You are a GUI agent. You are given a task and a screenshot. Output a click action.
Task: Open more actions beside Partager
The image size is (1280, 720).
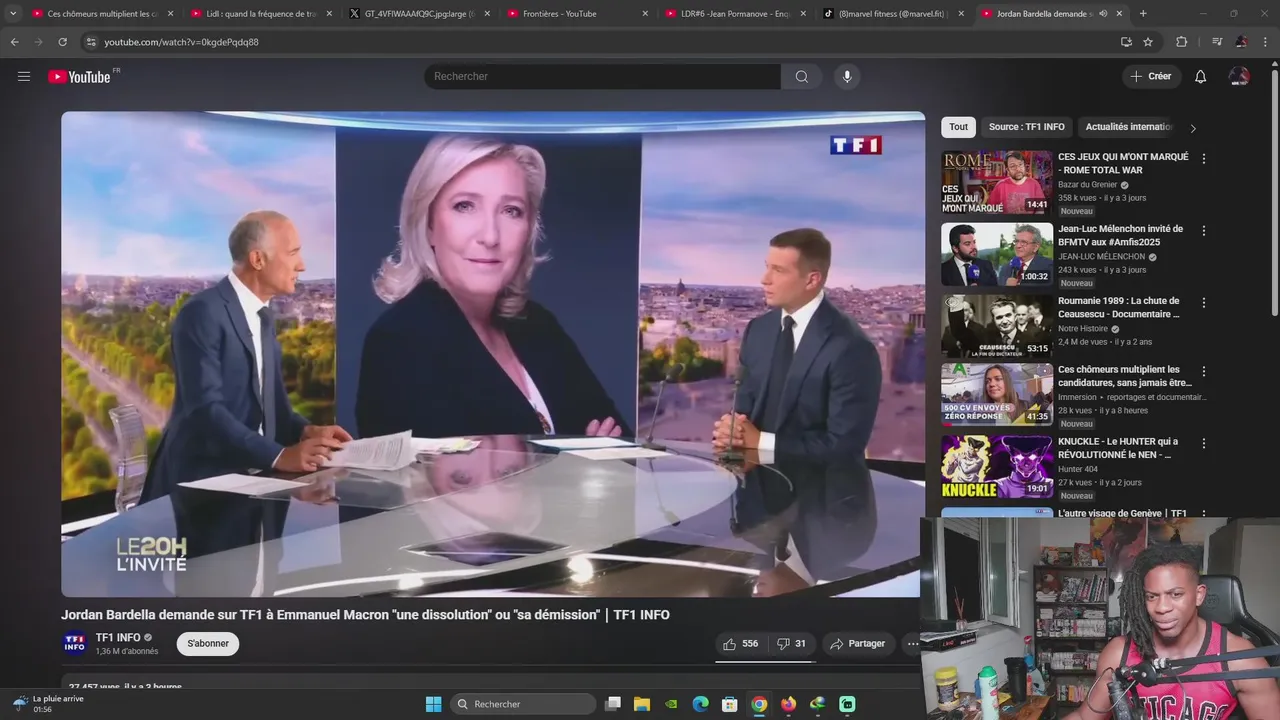(x=912, y=644)
